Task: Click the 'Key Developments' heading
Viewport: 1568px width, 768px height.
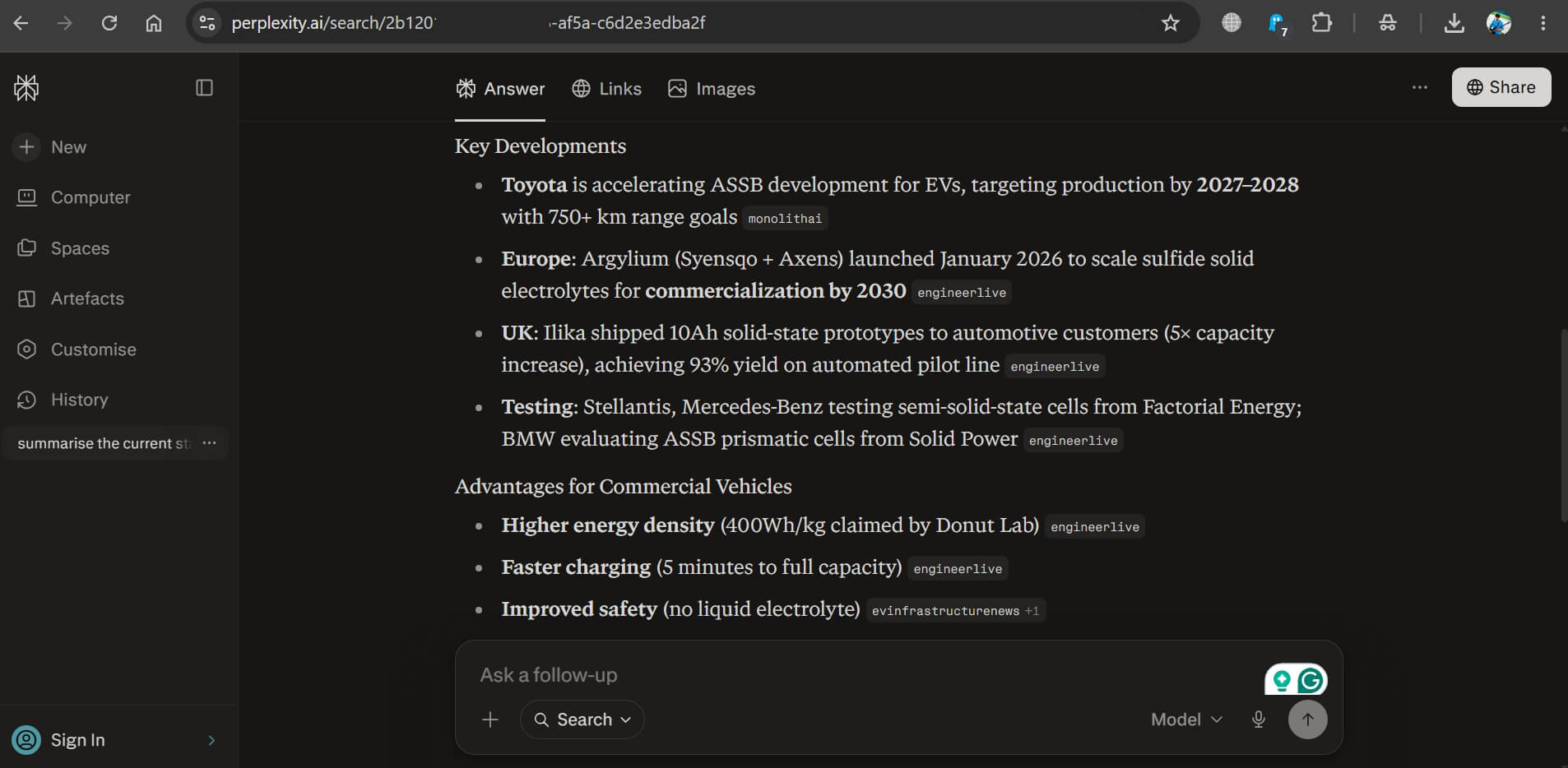Action: point(540,146)
